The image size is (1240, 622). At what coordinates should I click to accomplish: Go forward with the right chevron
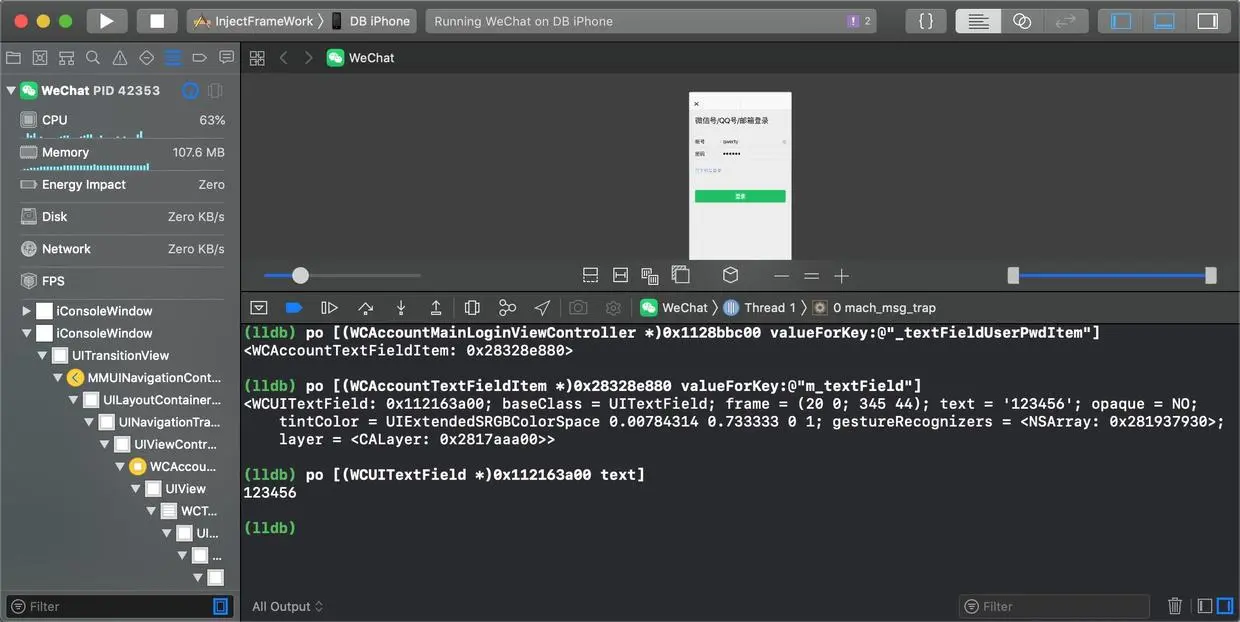coord(309,58)
